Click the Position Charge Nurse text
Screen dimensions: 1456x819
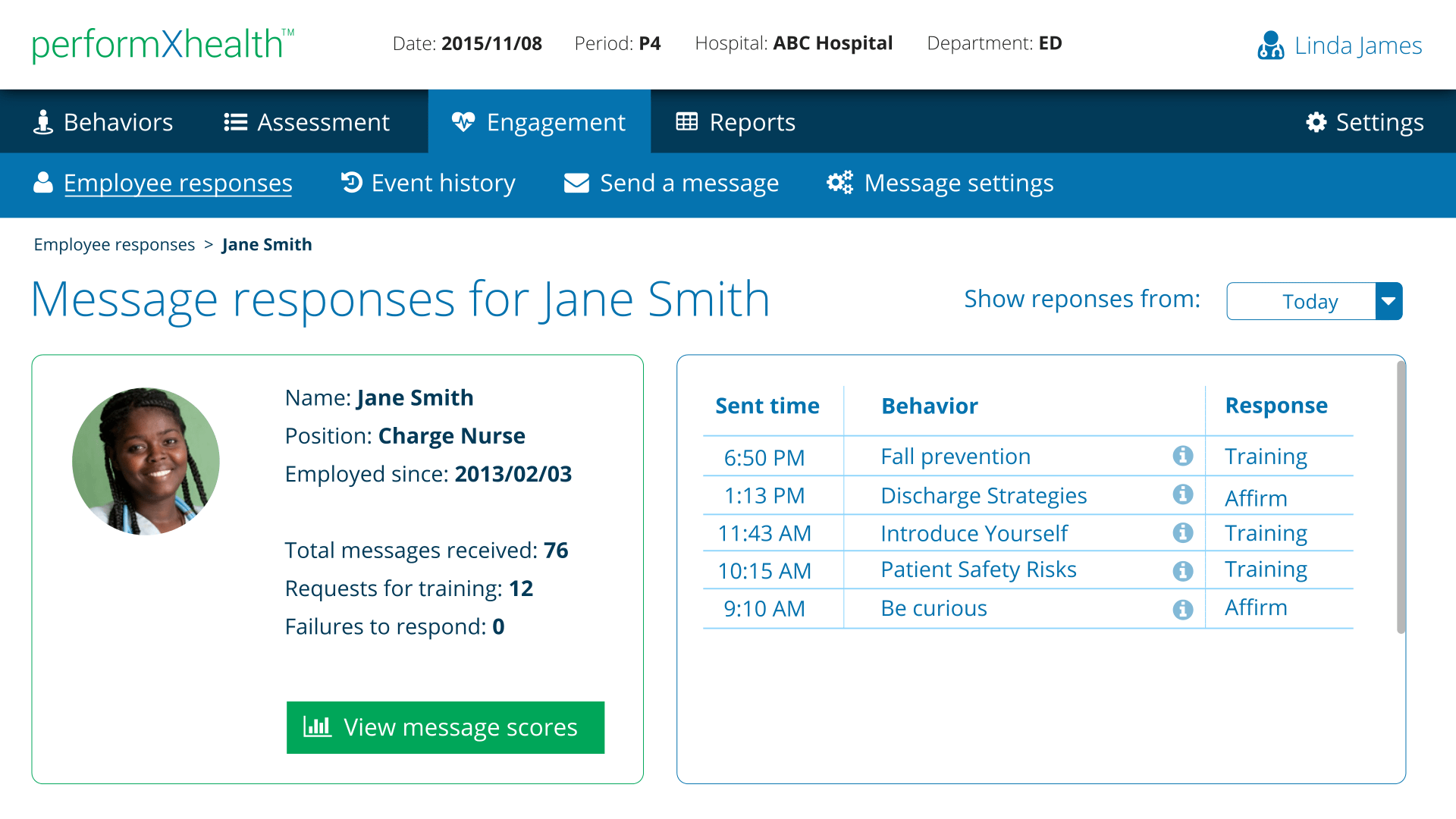405,436
